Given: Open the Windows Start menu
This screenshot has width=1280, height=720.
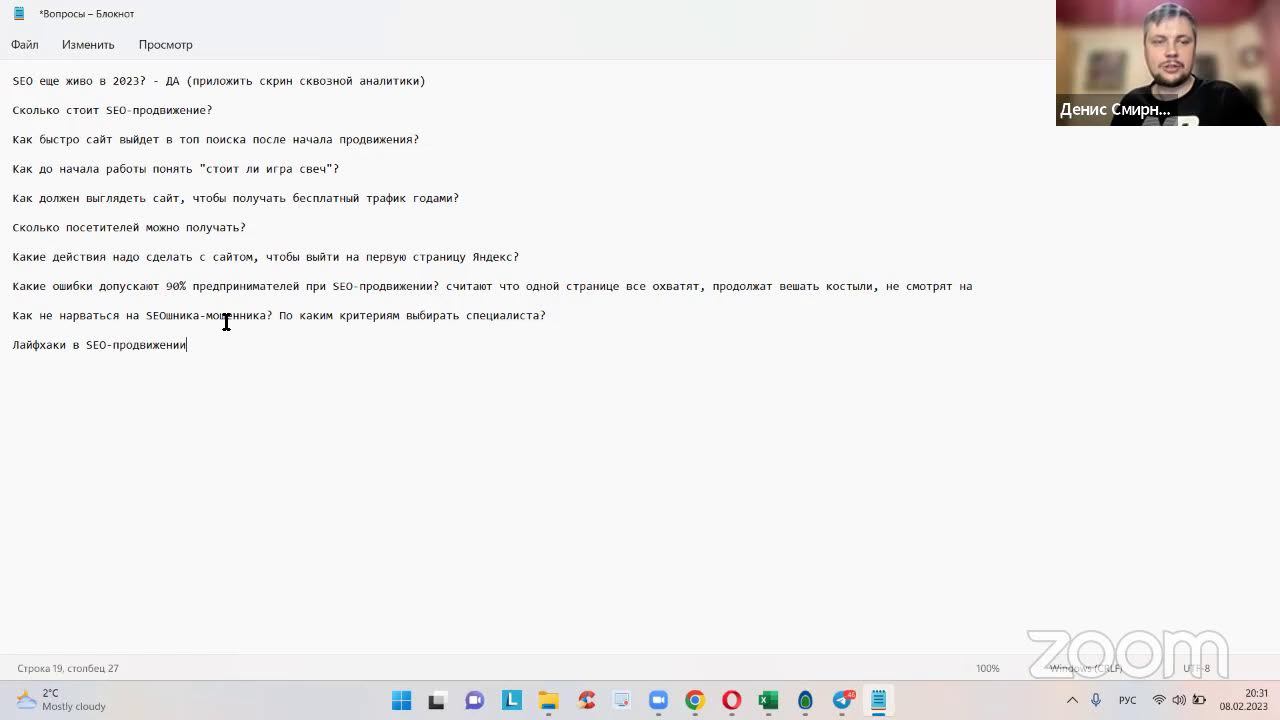Looking at the screenshot, I should coord(402,701).
